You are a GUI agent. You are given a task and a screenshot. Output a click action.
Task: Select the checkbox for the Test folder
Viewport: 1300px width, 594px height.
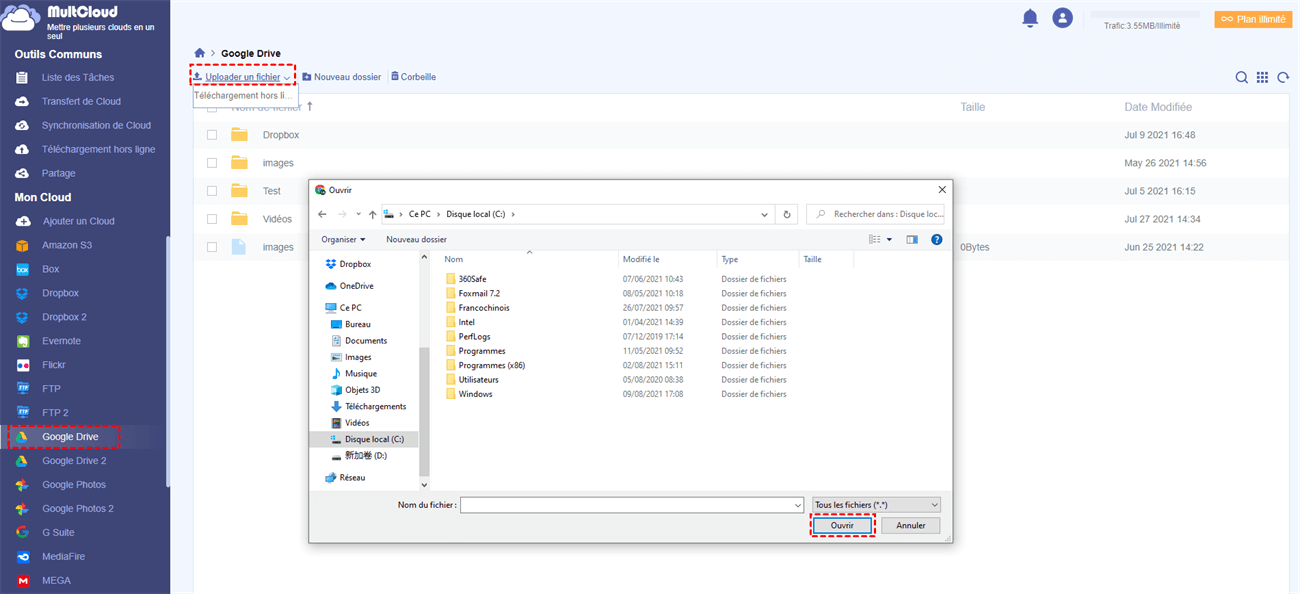pos(212,191)
